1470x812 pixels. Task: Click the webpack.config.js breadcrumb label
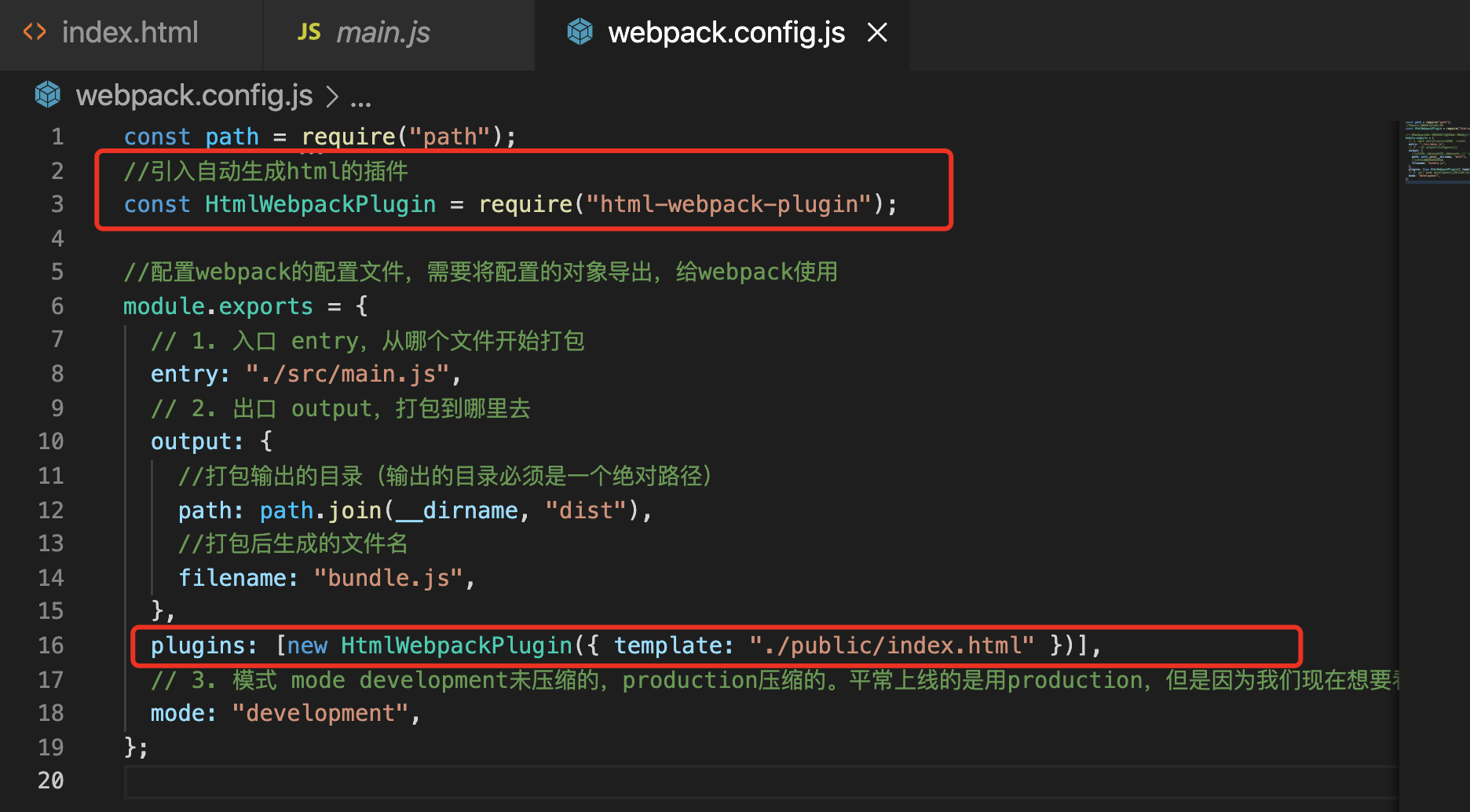pyautogui.click(x=193, y=95)
